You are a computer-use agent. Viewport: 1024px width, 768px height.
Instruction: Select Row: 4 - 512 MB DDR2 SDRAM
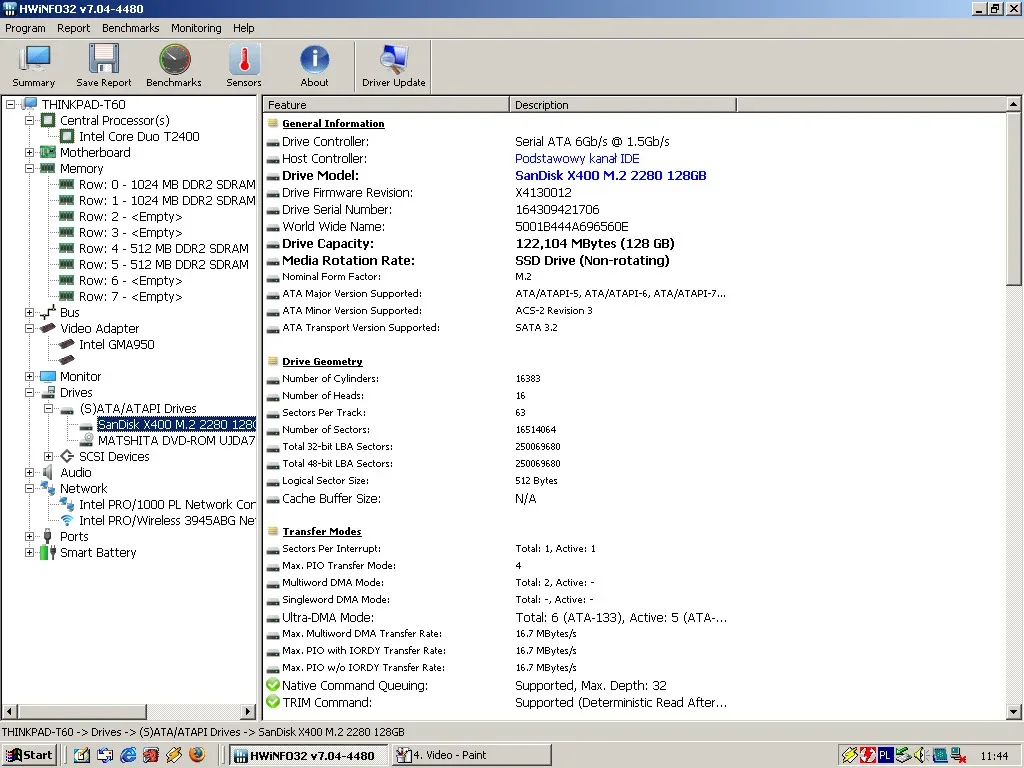pos(164,248)
